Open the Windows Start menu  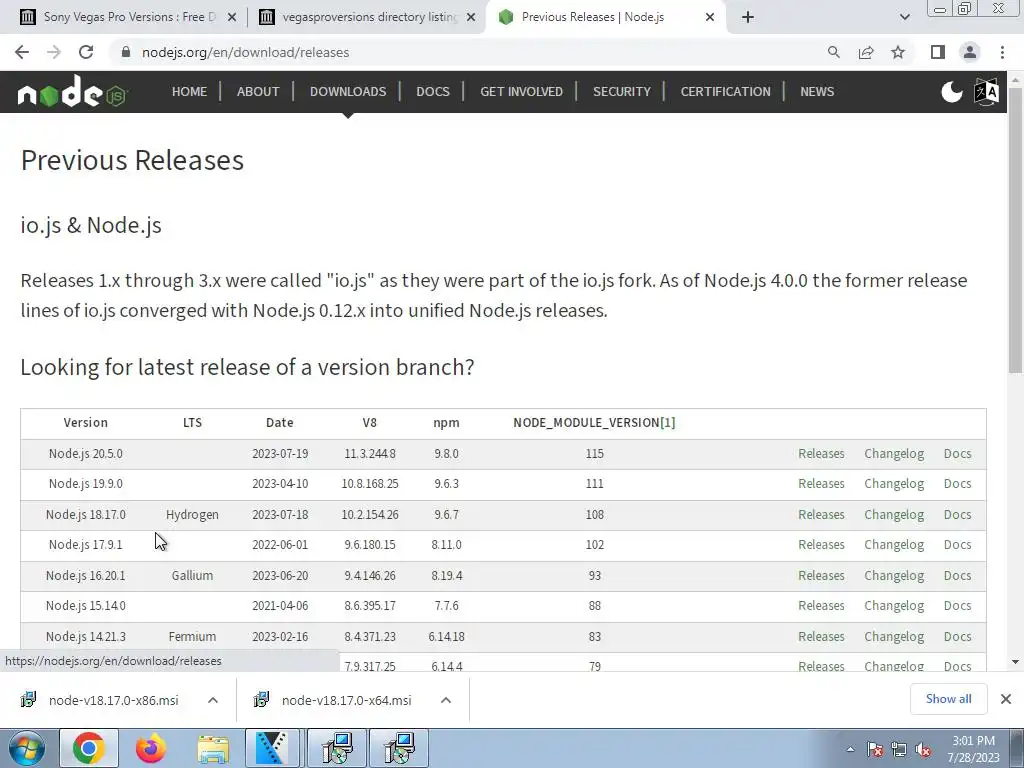[x=26, y=748]
